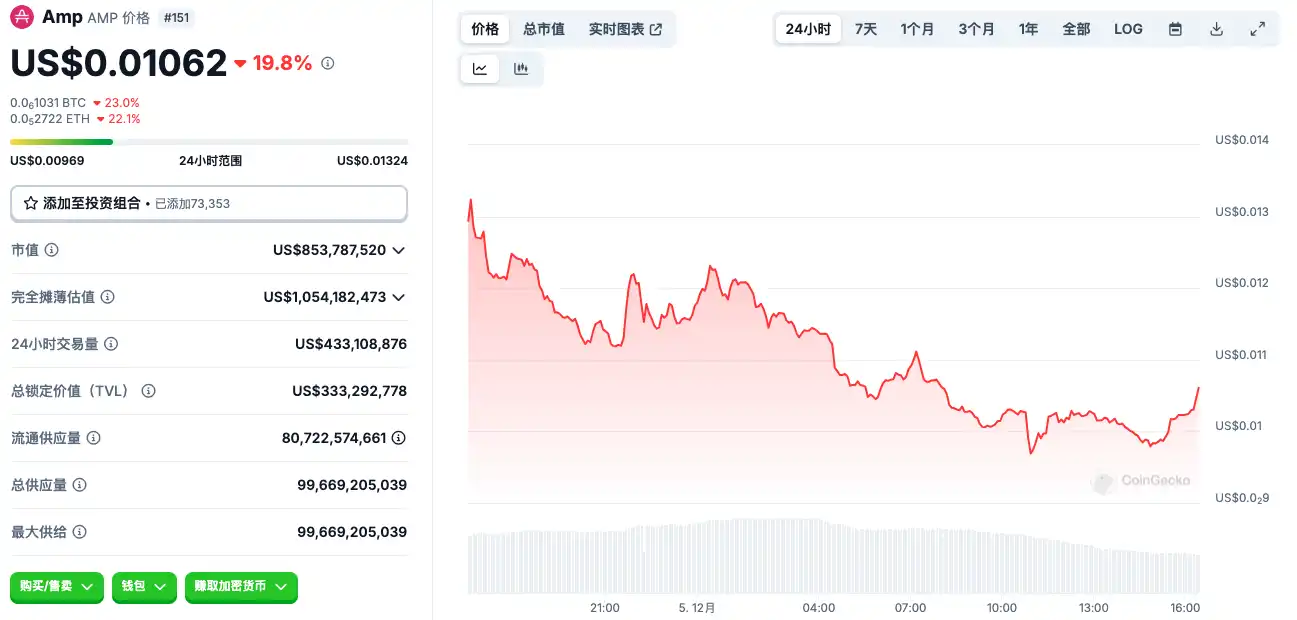Expand the 完全摊薄估值 chevron

click(x=398, y=297)
